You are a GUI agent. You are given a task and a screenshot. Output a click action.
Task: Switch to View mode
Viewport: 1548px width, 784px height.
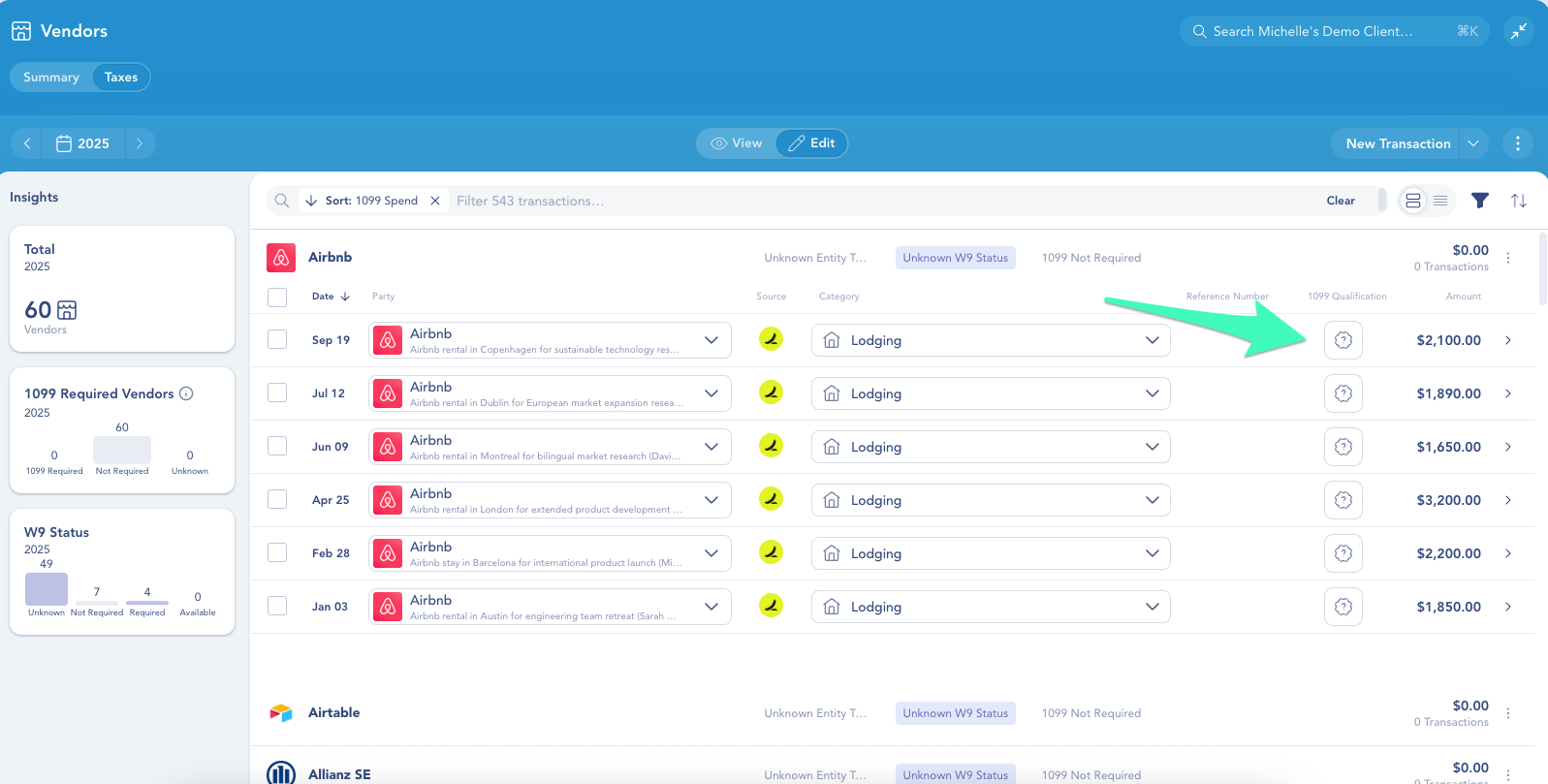tap(737, 143)
